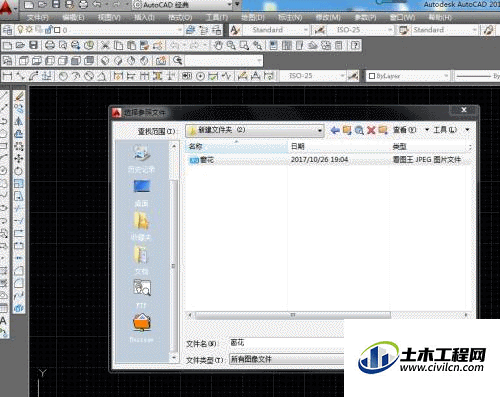
Task: Click the Copy icon in standard toolbar
Action: tap(118, 45)
